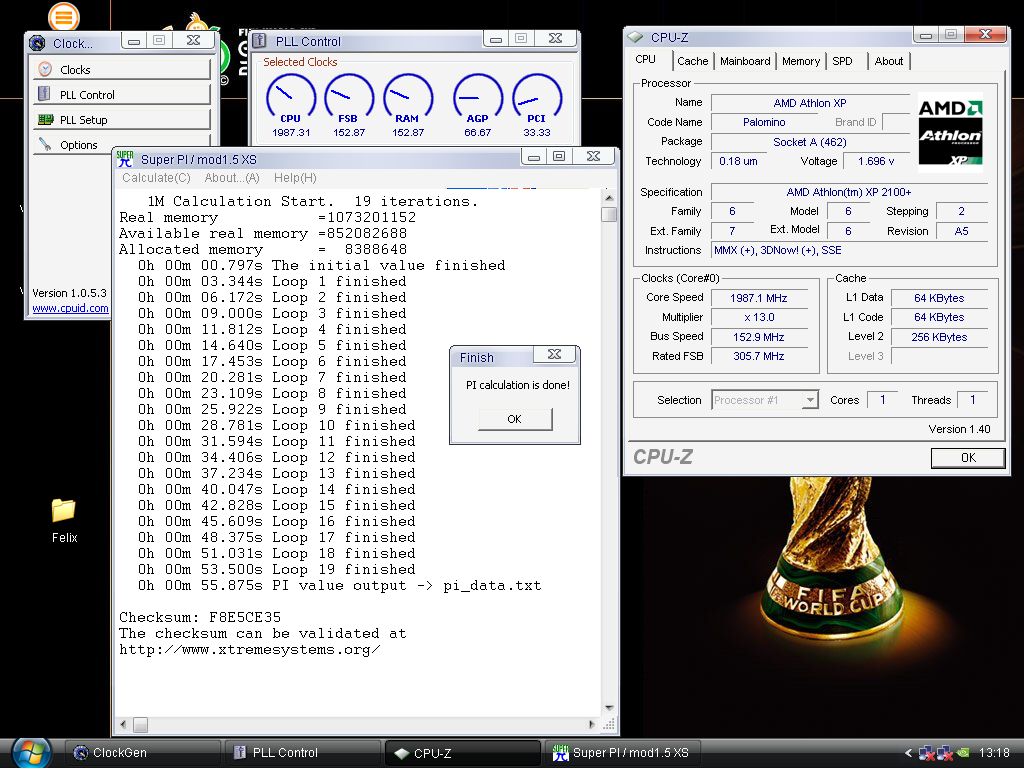
Task: Visit the www.cpuid.com link
Action: tap(71, 308)
